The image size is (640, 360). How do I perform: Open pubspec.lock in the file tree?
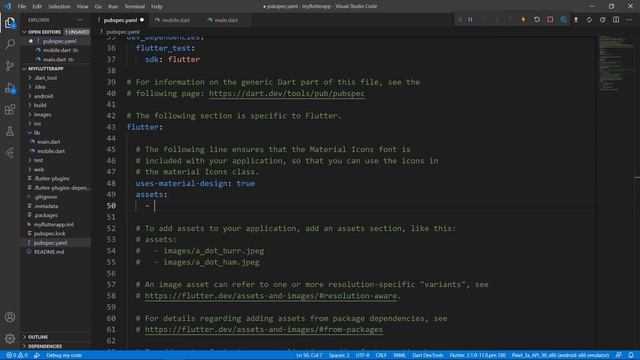pyautogui.click(x=49, y=233)
